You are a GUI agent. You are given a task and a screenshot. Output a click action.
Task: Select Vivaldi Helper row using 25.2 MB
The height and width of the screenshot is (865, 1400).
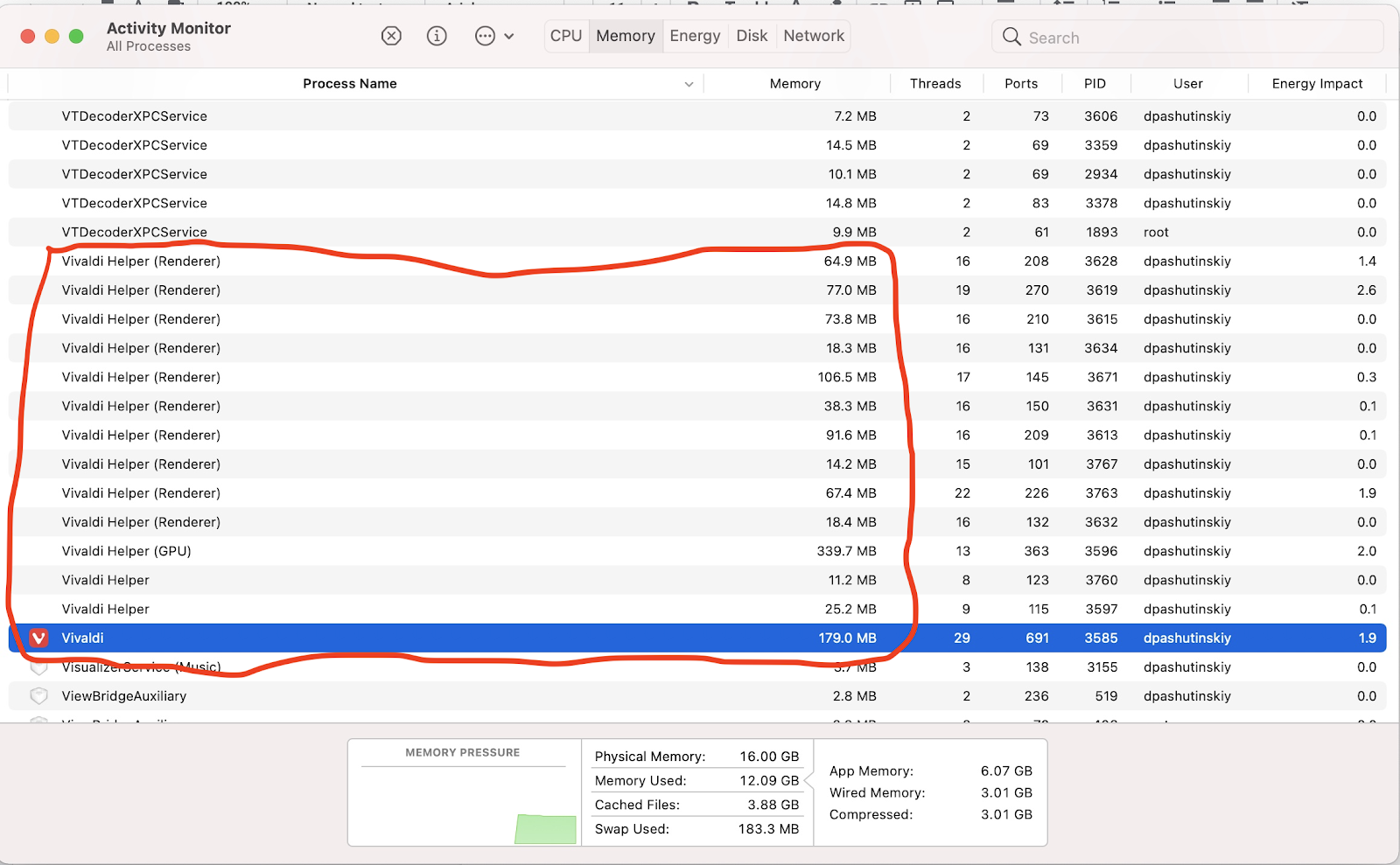click(x=697, y=609)
